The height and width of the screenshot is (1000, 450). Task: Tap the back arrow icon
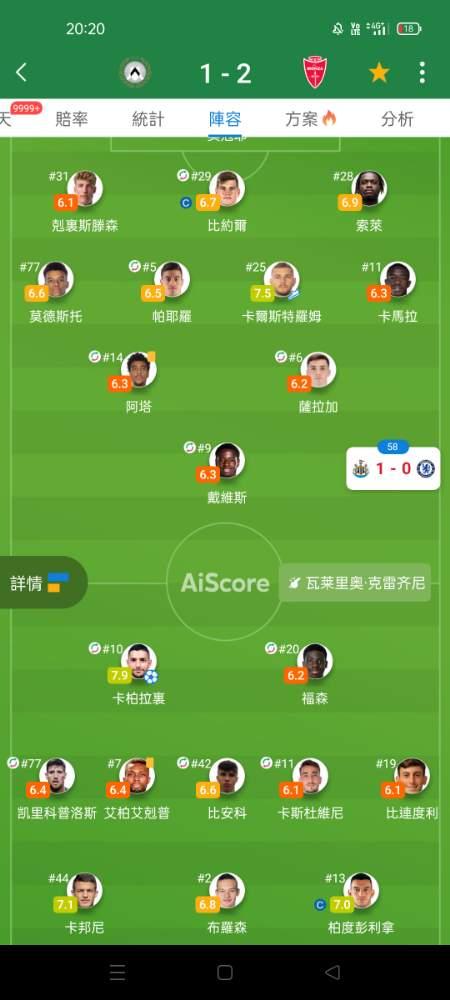point(21,73)
